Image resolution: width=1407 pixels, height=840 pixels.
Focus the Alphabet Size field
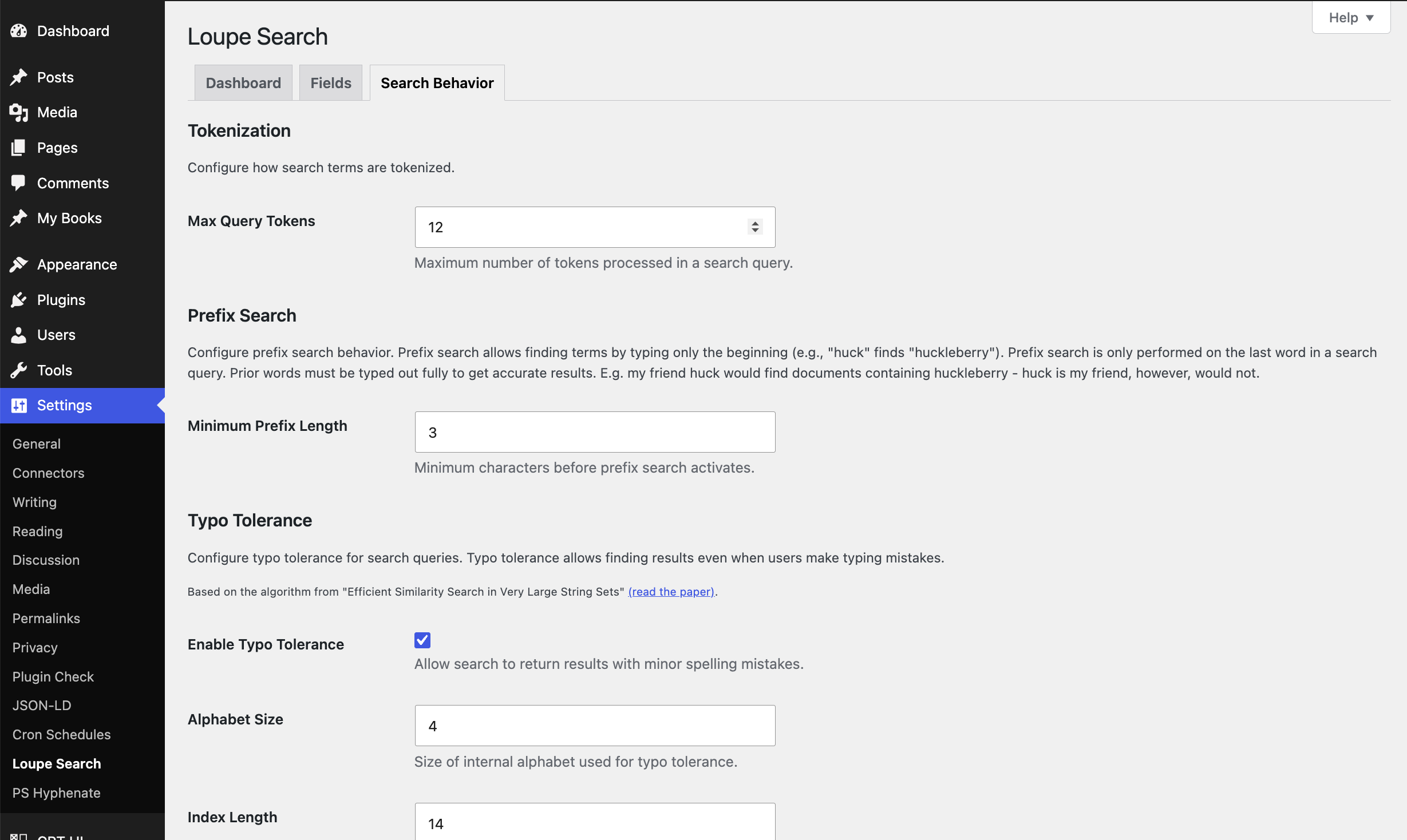(595, 726)
